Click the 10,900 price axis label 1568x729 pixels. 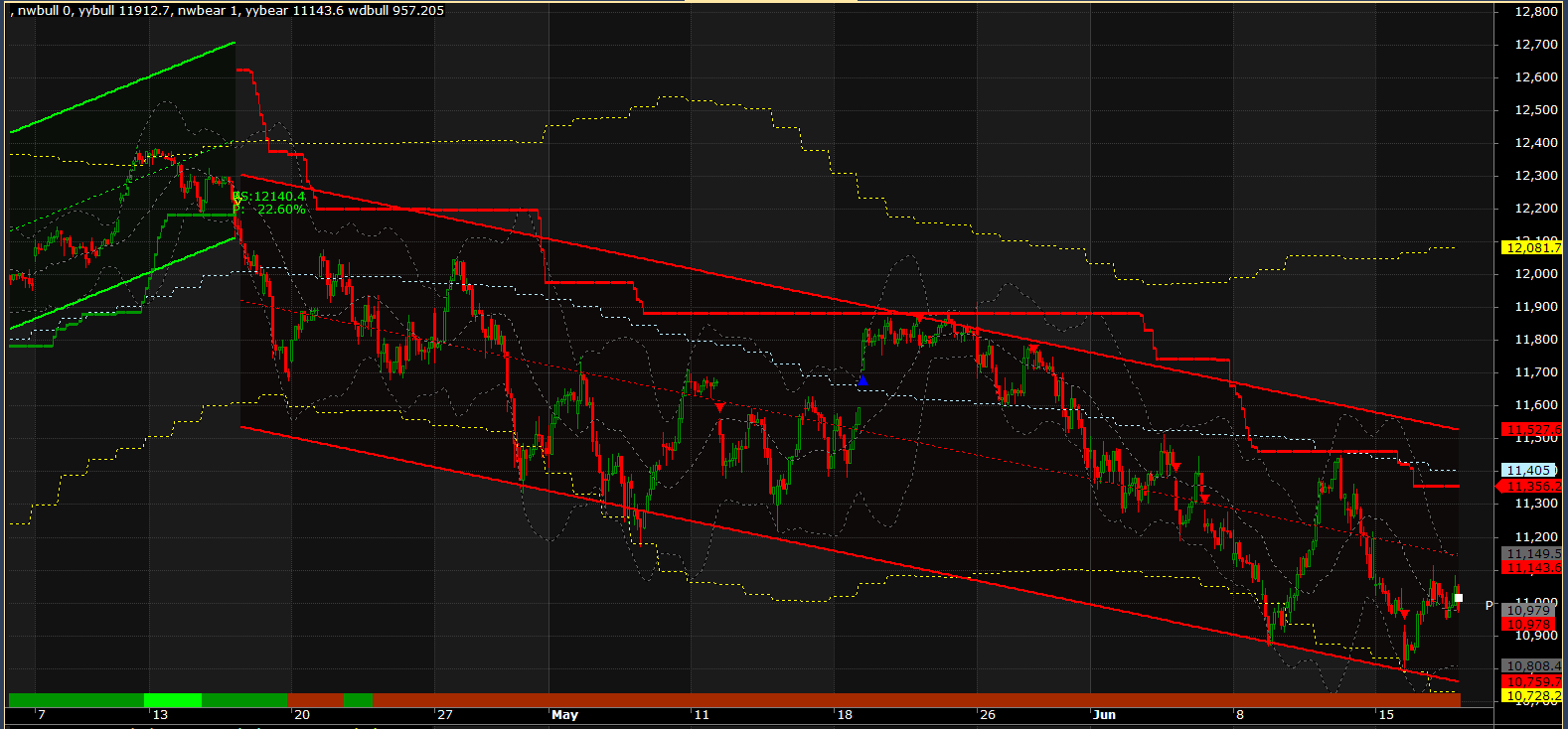pyautogui.click(x=1536, y=636)
